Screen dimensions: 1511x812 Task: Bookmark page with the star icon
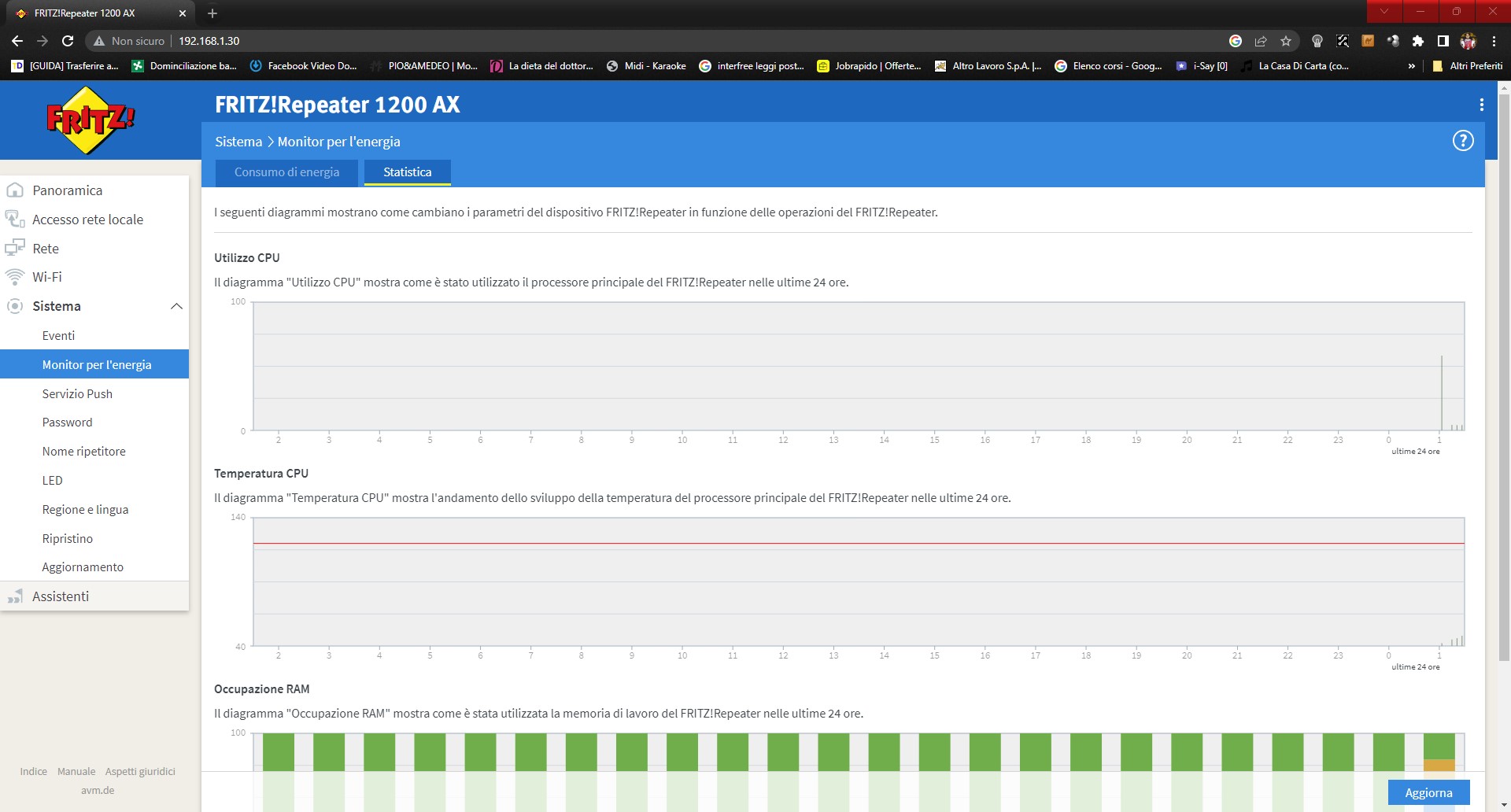pyautogui.click(x=1286, y=41)
